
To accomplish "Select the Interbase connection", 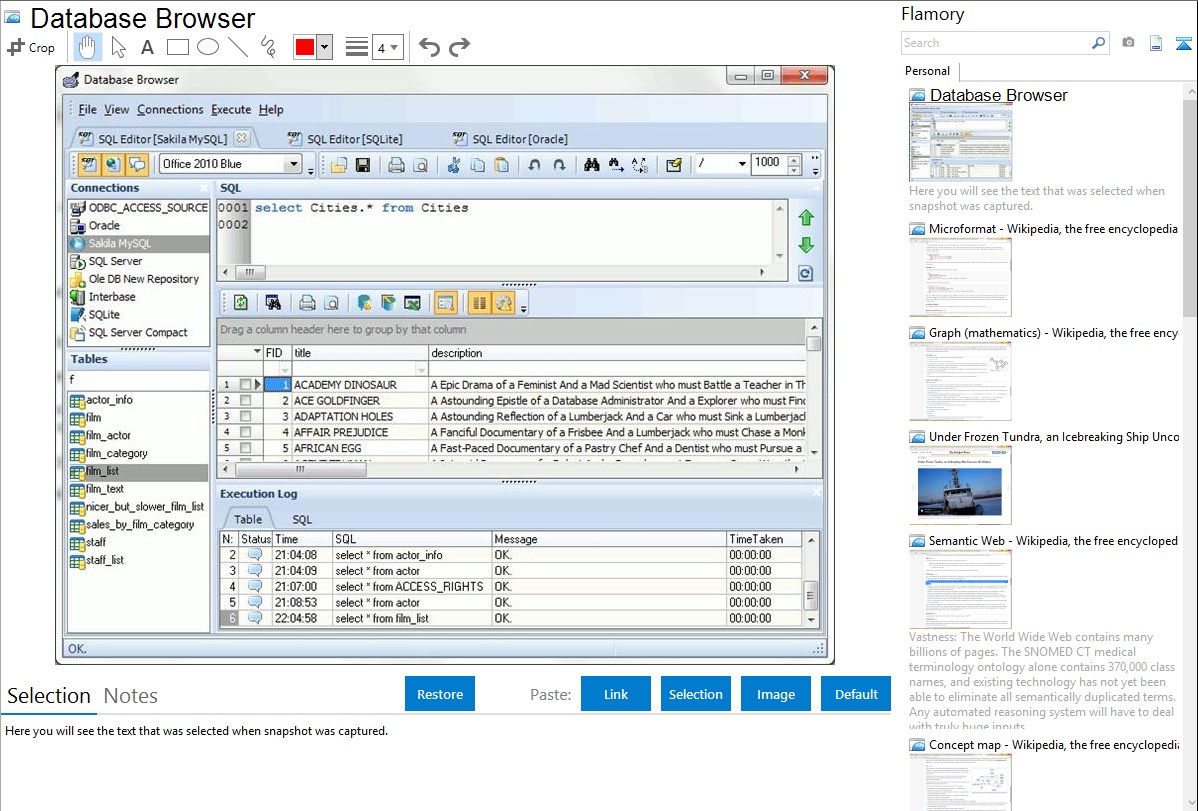I will (112, 297).
